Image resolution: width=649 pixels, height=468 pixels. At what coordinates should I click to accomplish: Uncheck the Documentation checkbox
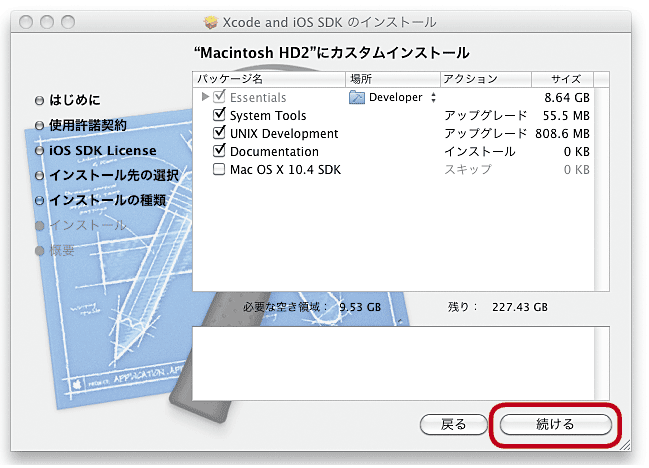coord(219,151)
